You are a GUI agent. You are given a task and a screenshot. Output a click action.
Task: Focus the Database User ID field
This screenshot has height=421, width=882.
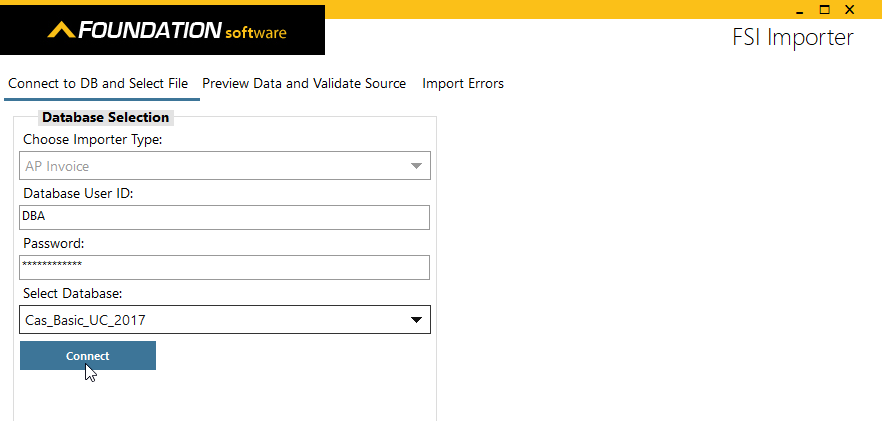click(224, 217)
